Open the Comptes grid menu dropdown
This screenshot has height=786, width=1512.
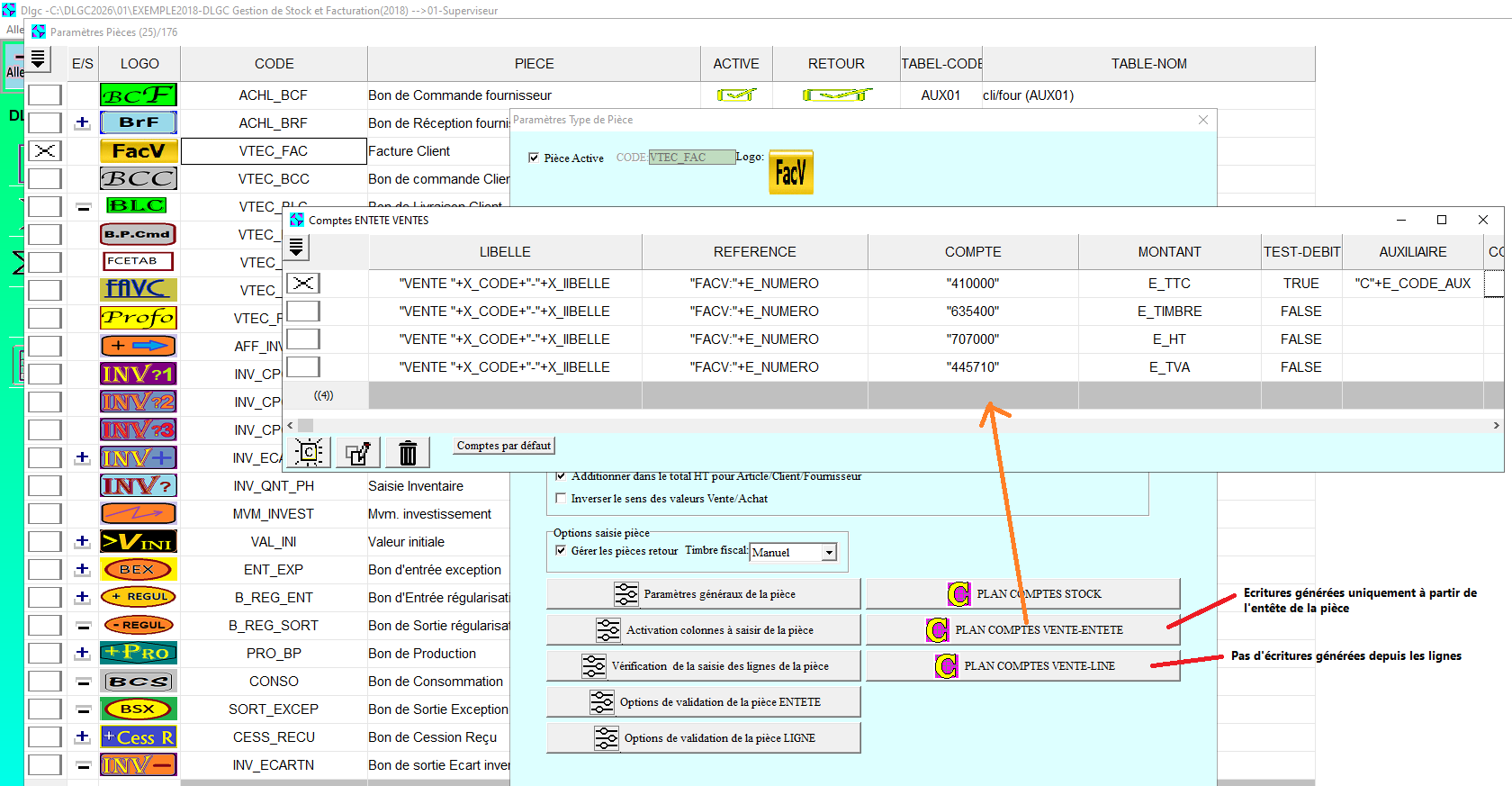coord(296,247)
